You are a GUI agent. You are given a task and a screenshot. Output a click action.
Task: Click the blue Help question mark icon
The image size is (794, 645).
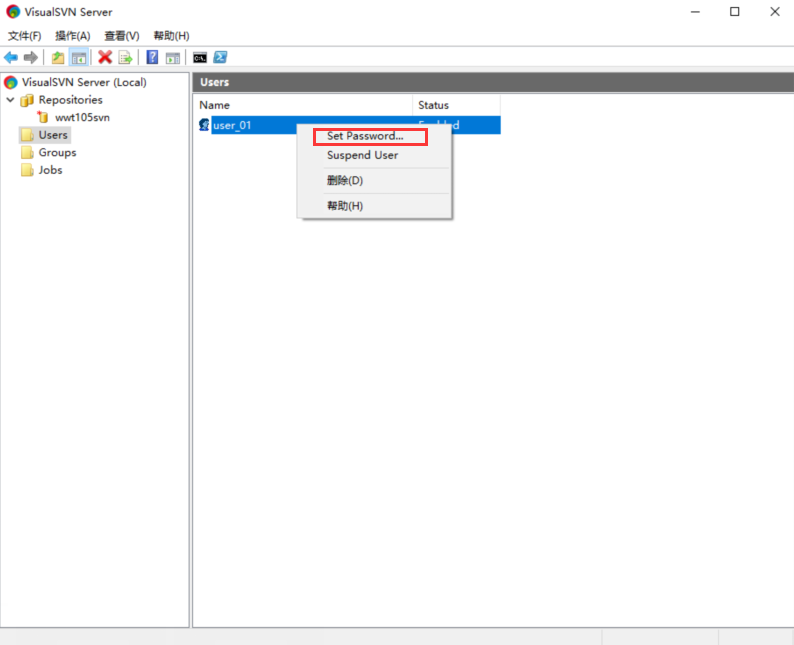point(152,58)
